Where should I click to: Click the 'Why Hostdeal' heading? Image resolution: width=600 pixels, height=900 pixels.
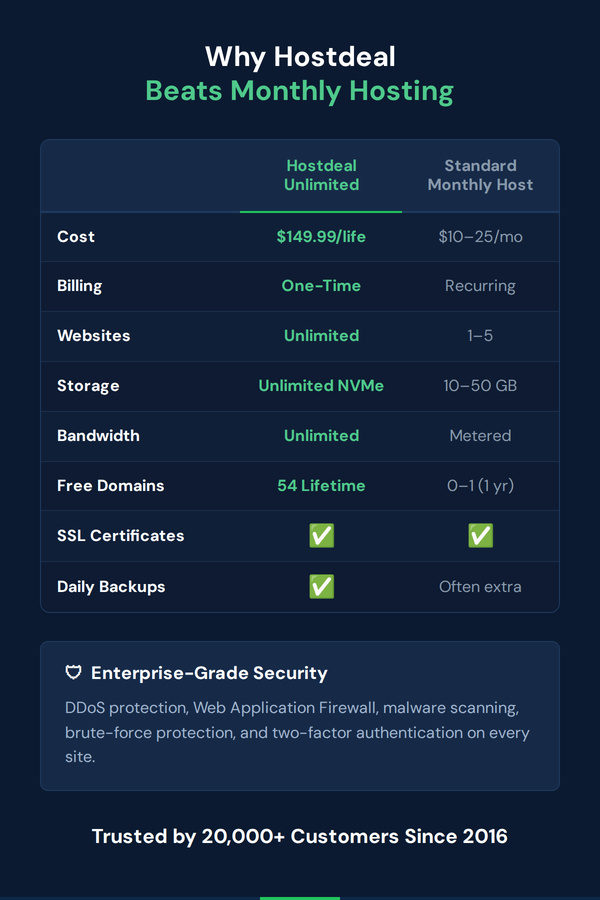(x=300, y=57)
